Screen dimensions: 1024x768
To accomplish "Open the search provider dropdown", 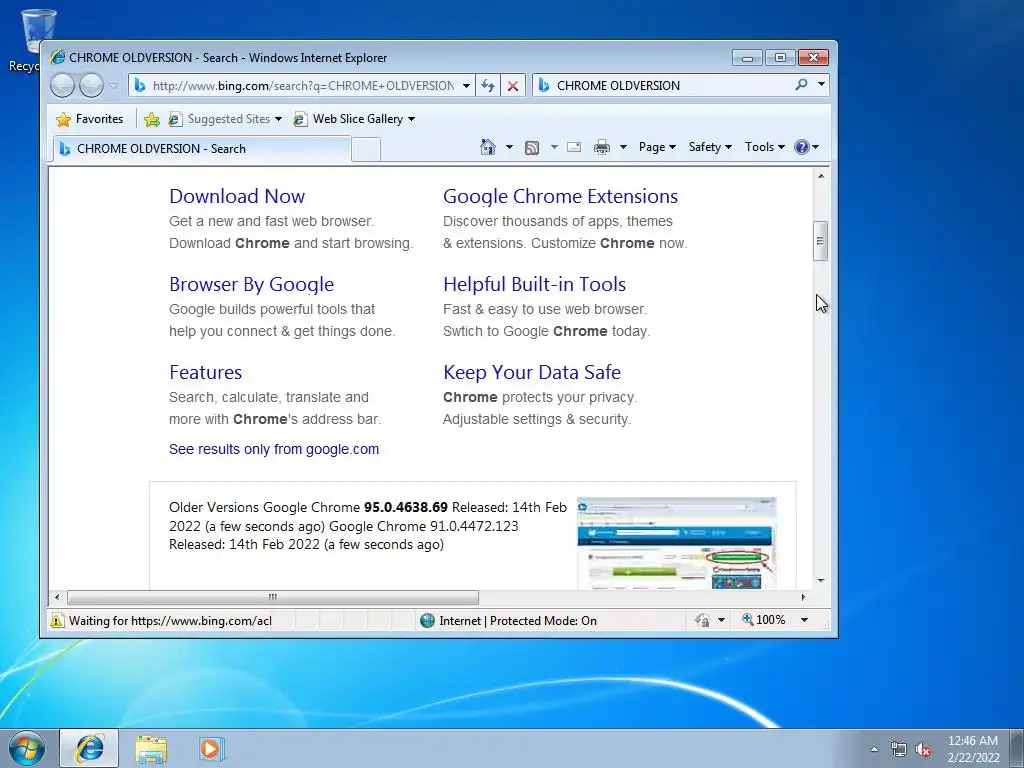I will 821,84.
